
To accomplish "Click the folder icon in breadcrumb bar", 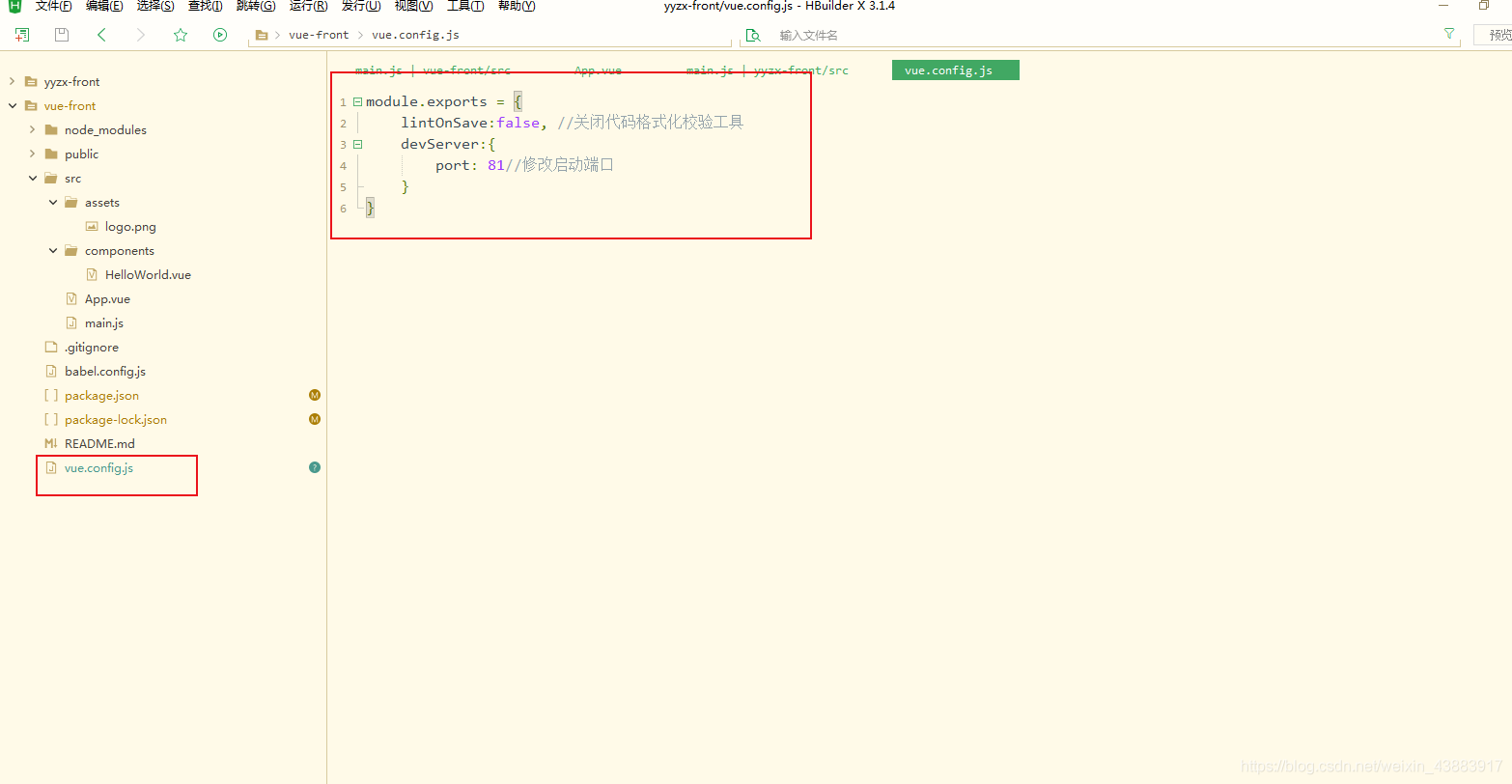I will [262, 35].
